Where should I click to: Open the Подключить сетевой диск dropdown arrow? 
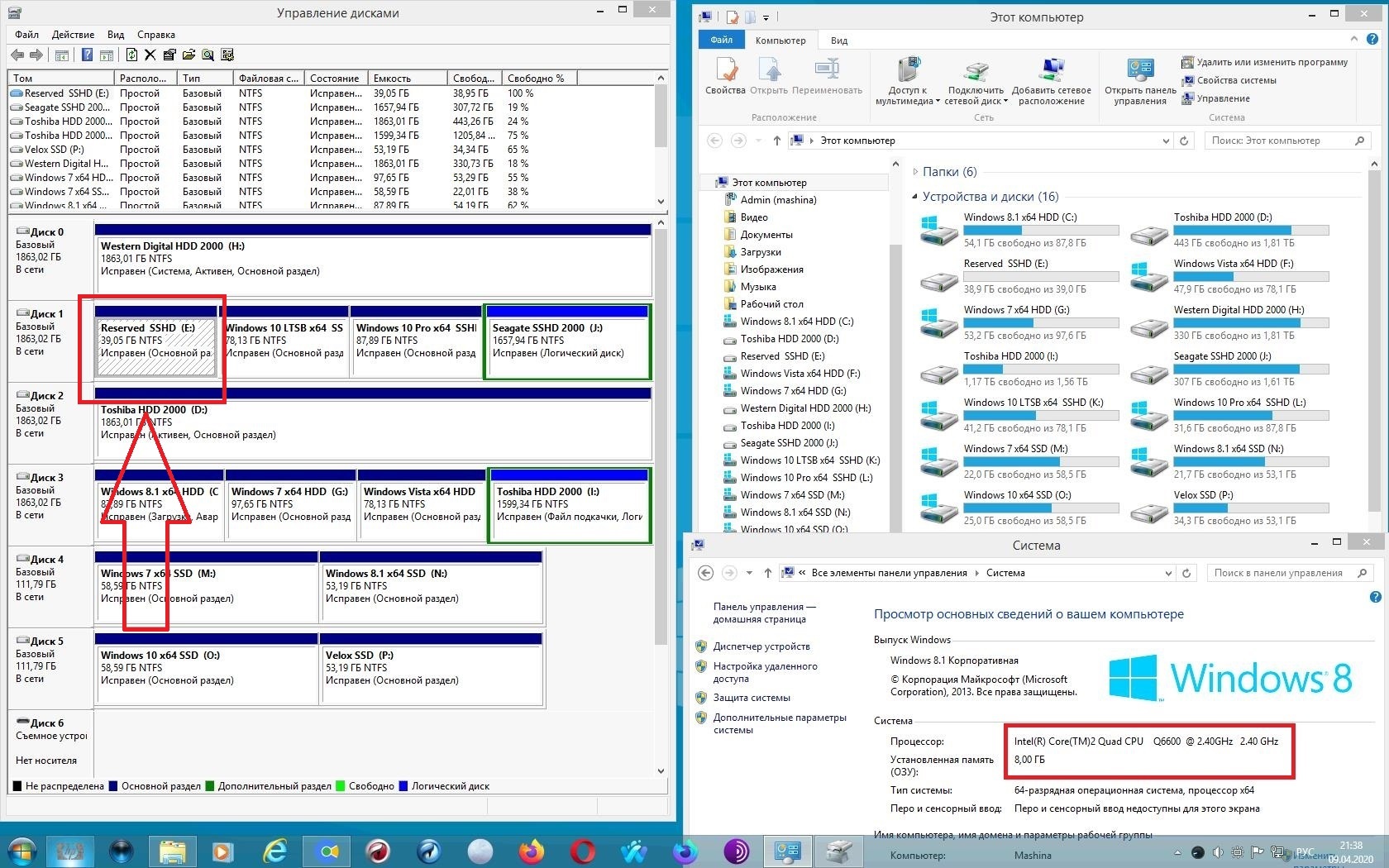(x=1005, y=102)
